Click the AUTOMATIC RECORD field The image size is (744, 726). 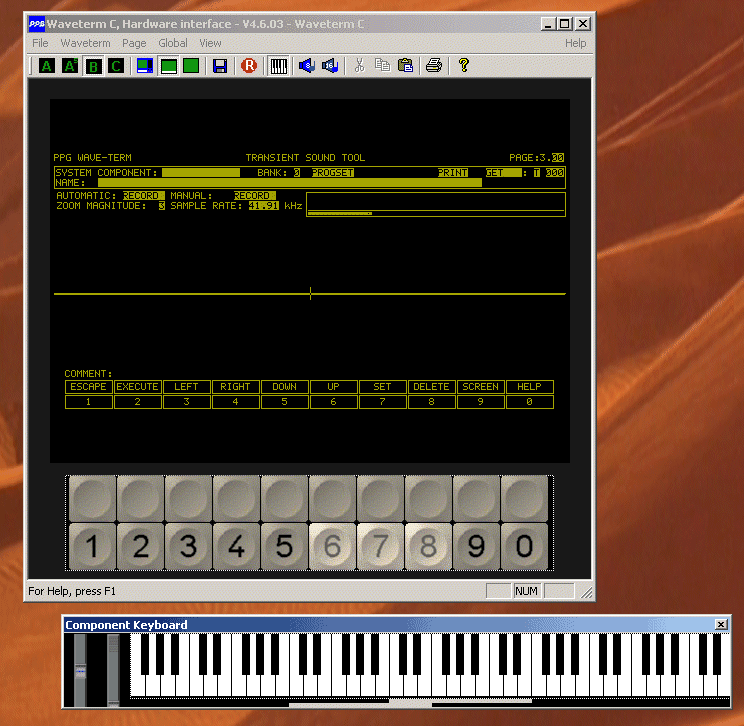144,195
